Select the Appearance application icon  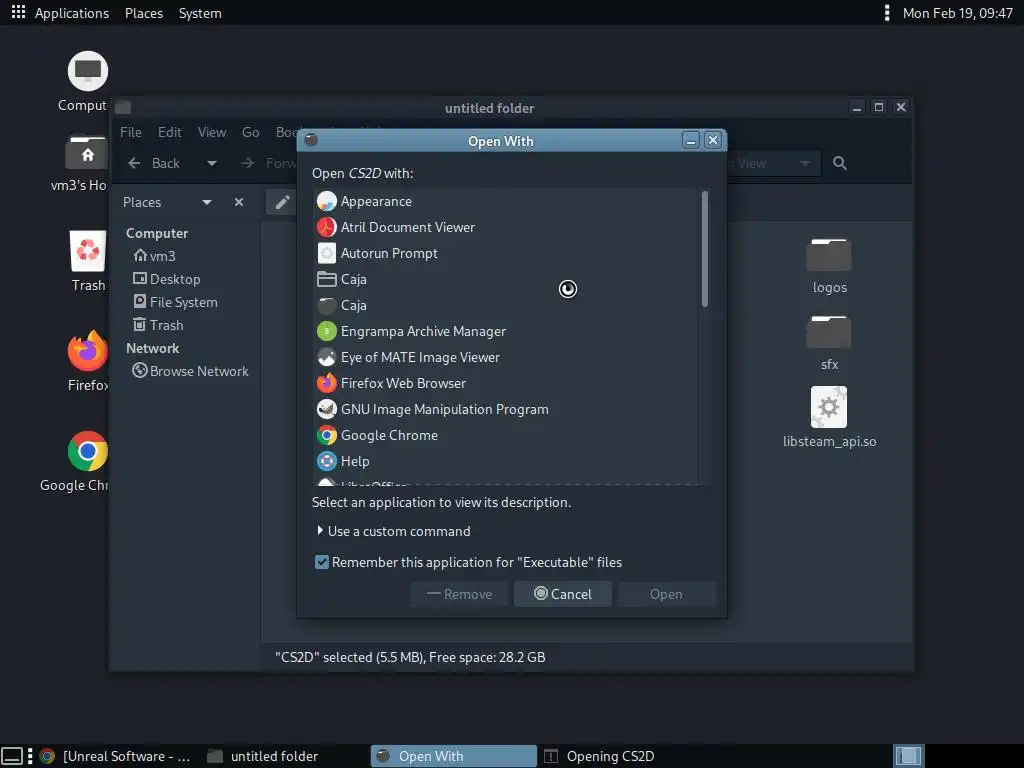pyautogui.click(x=327, y=201)
